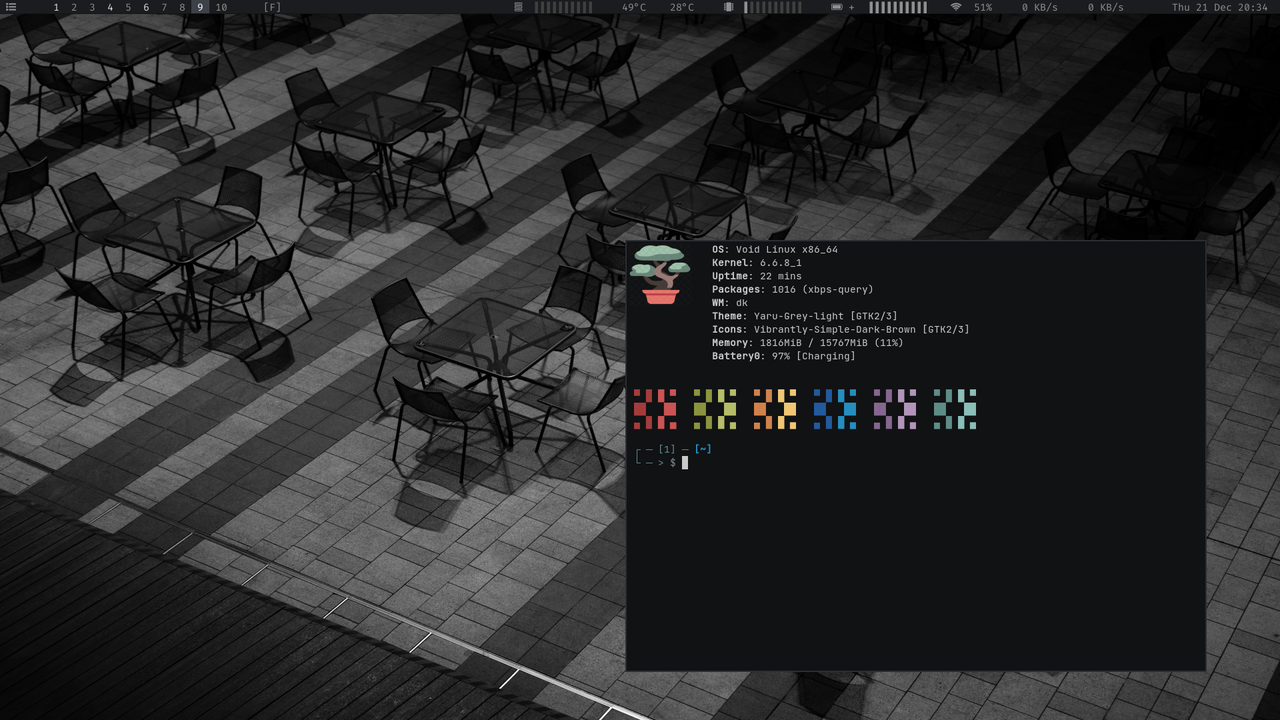This screenshot has width=1280, height=720.
Task: Switch to workspace 10
Action: [221, 7]
